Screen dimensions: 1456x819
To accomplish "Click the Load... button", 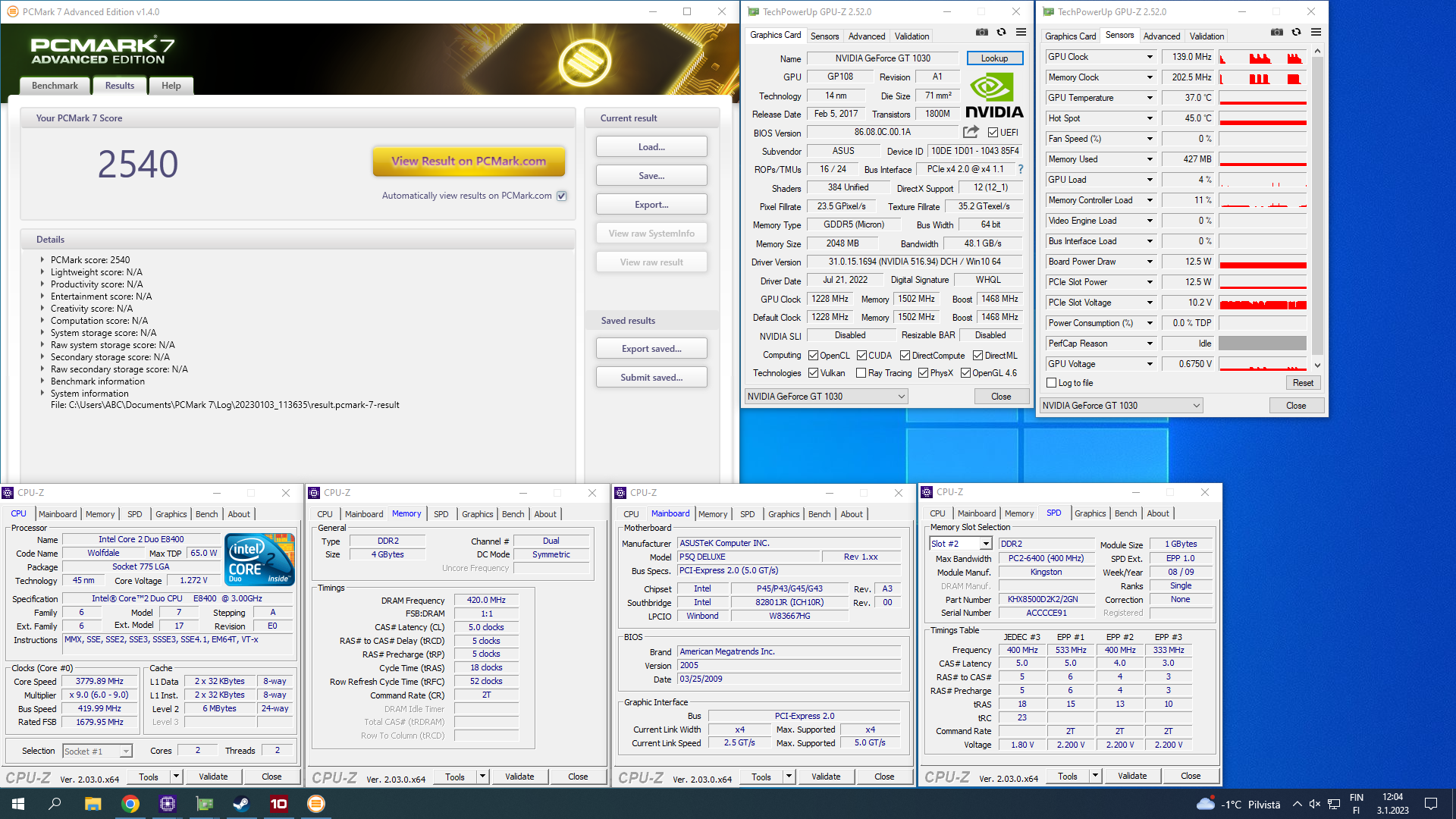I will (x=651, y=147).
